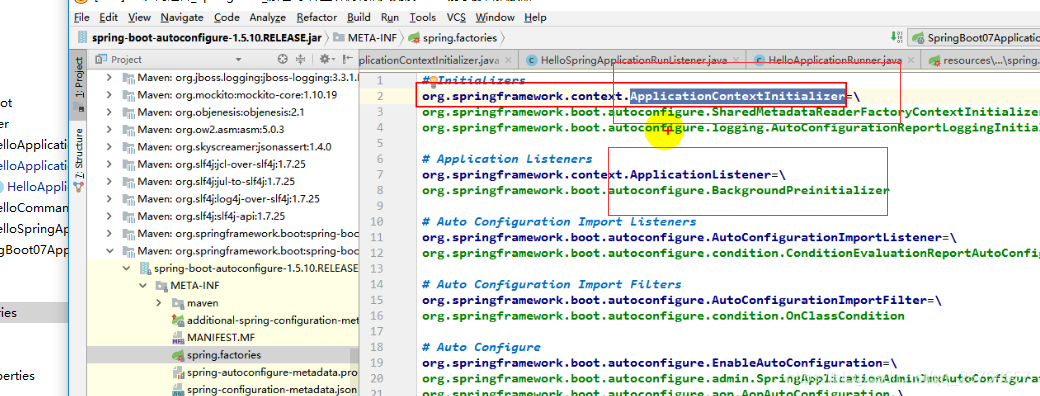Open the Analyze menu
1040x396 pixels.
tap(268, 17)
